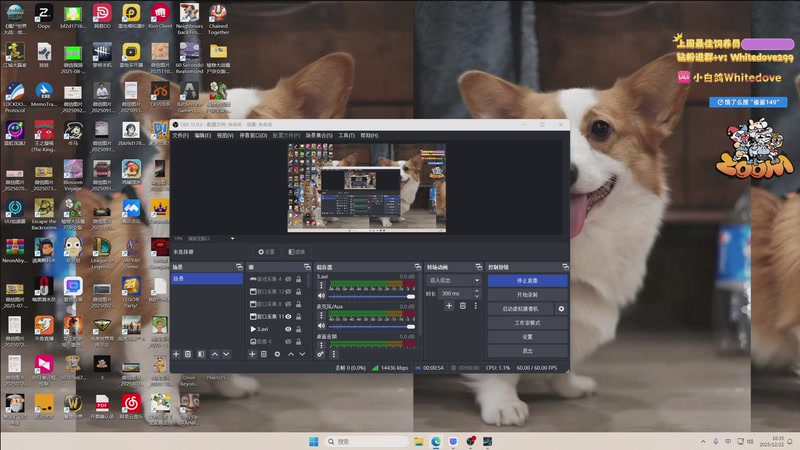800x450 pixels.
Task: Click the OBS preview canvas thumbnail
Action: tap(366, 187)
